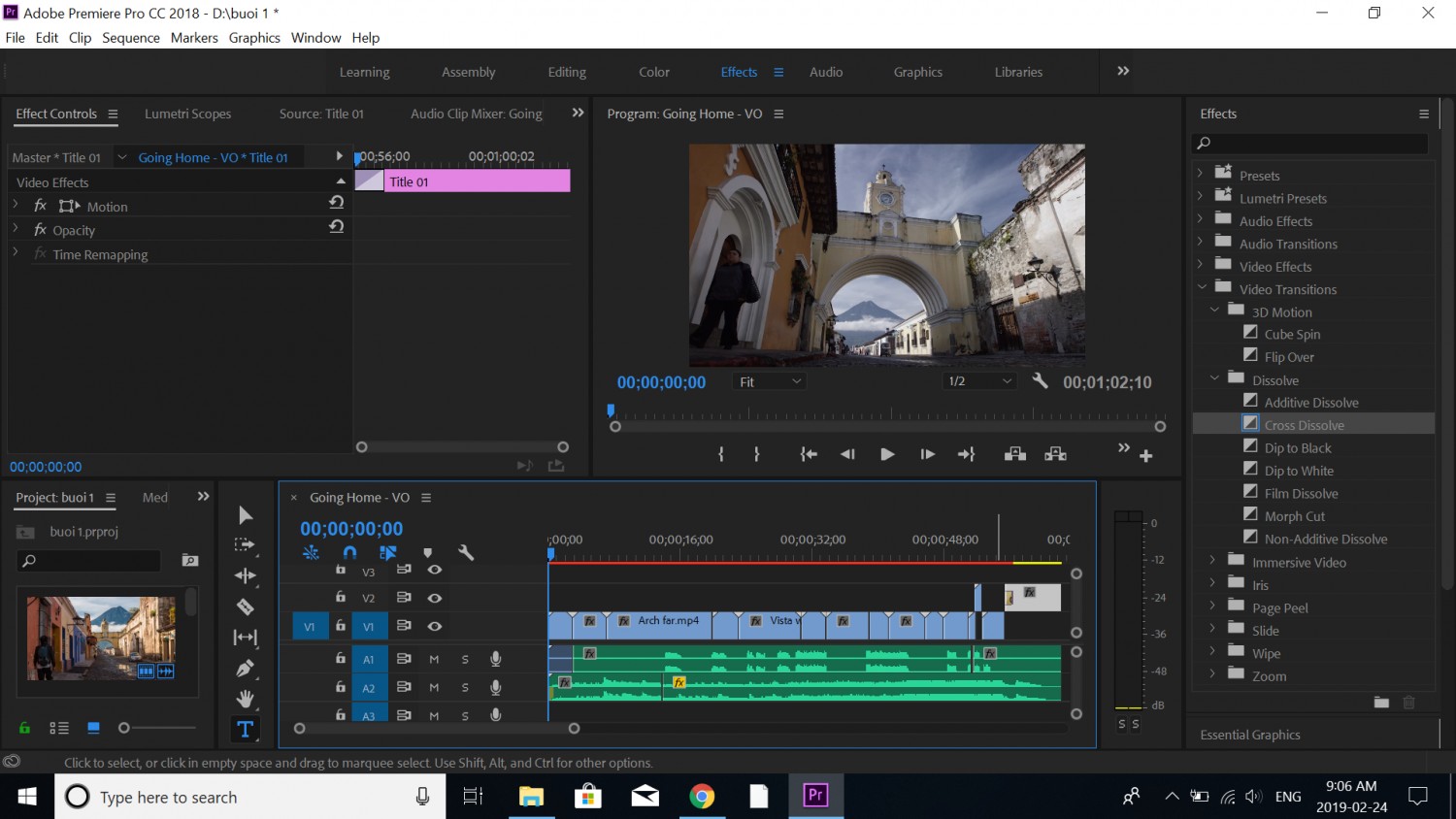
Task: Select the Type tool
Action: click(246, 730)
